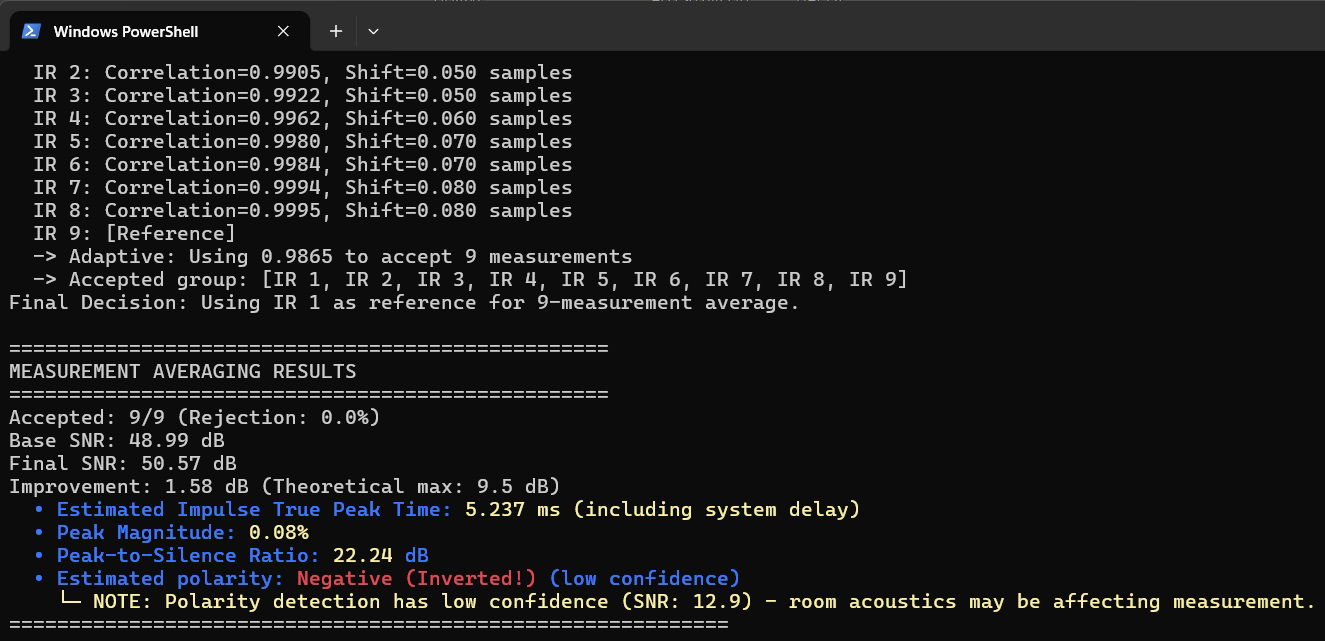Click the Improvement: 1.58 dB line
The image size is (1325, 641).
(x=283, y=486)
